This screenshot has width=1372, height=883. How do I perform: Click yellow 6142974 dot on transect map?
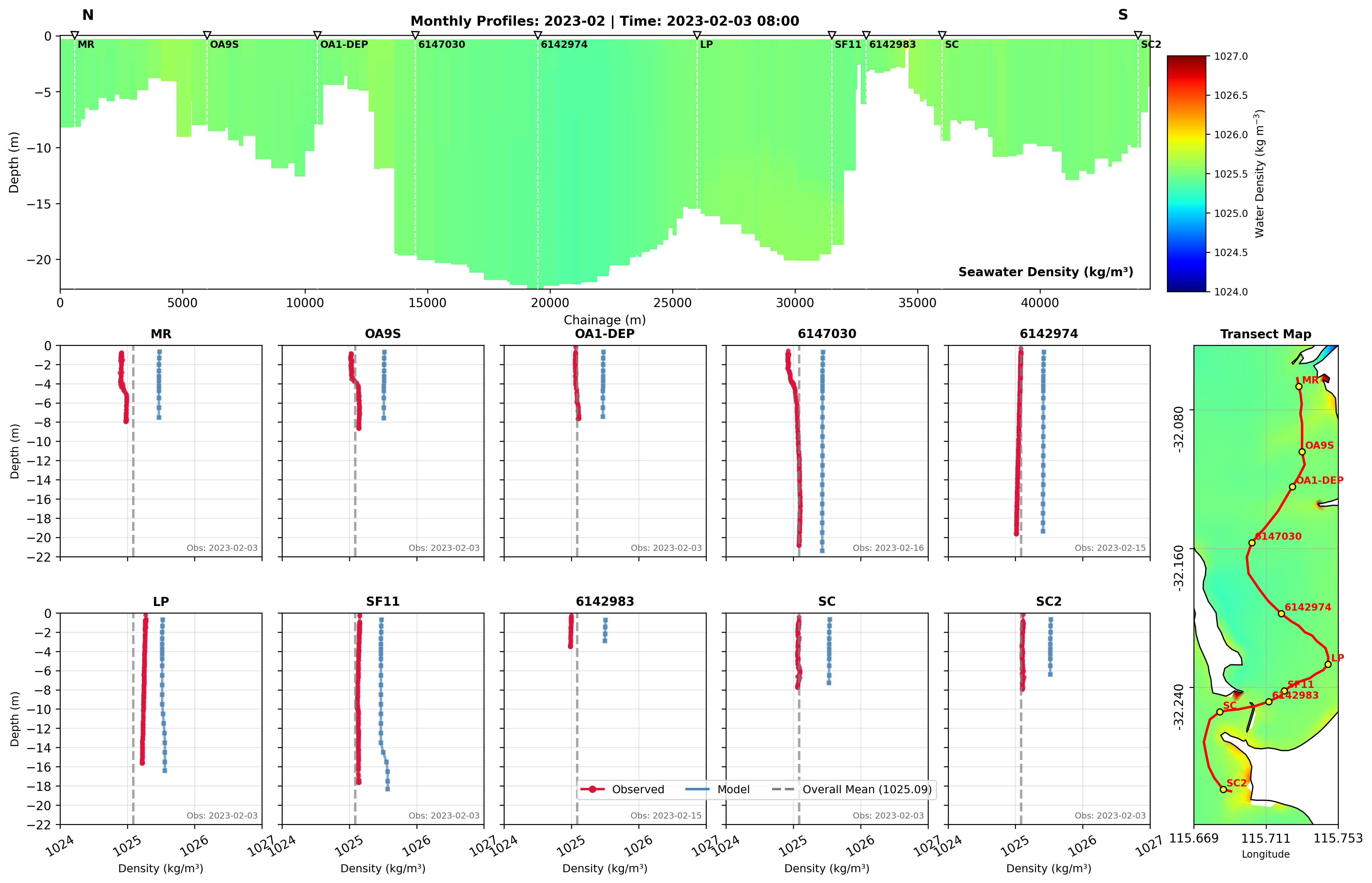[1281, 614]
